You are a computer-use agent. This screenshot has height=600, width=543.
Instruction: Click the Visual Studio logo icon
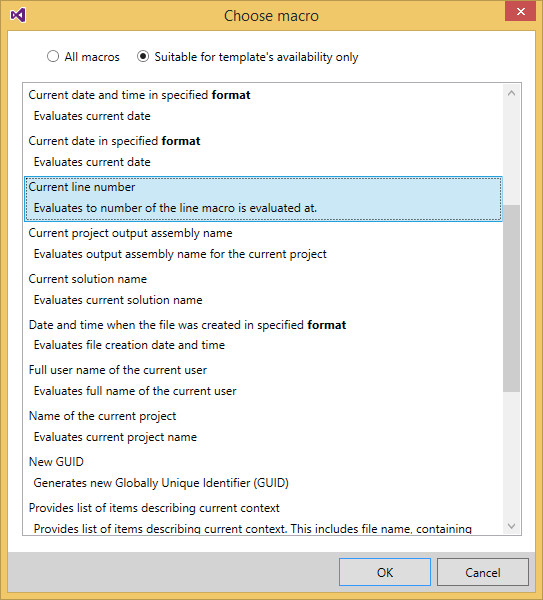18,16
